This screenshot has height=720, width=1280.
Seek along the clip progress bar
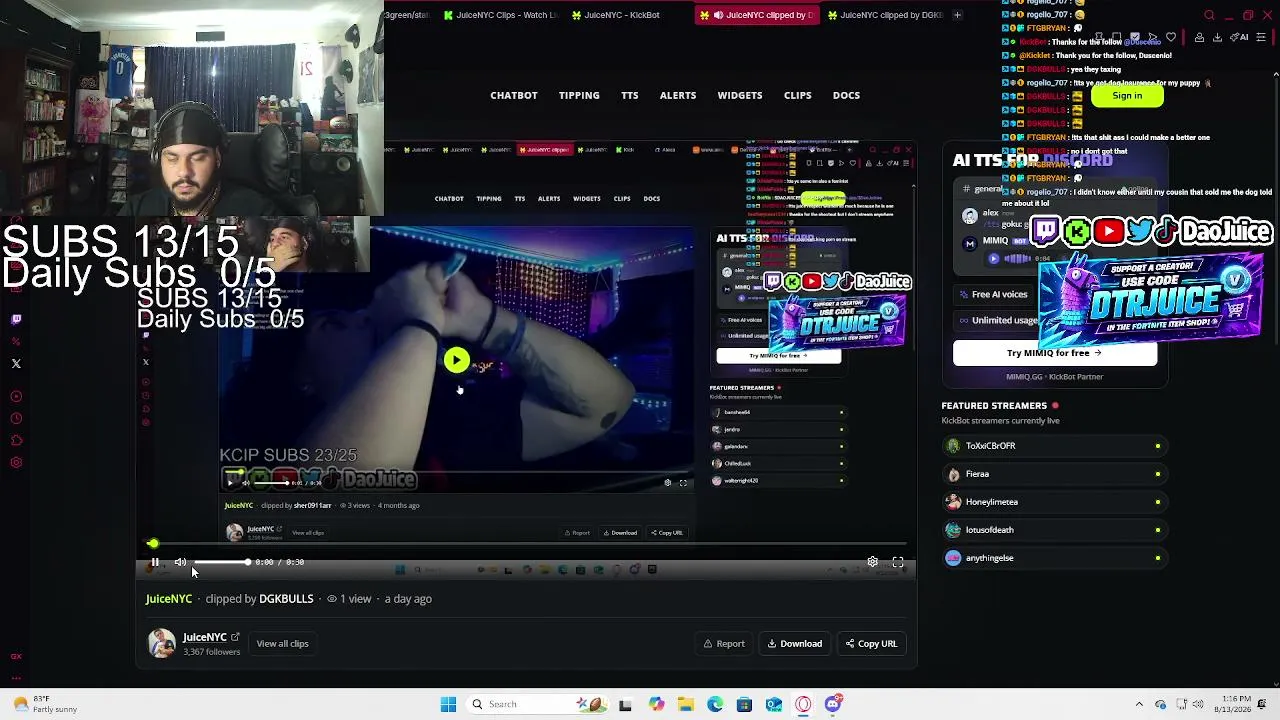click(x=526, y=544)
